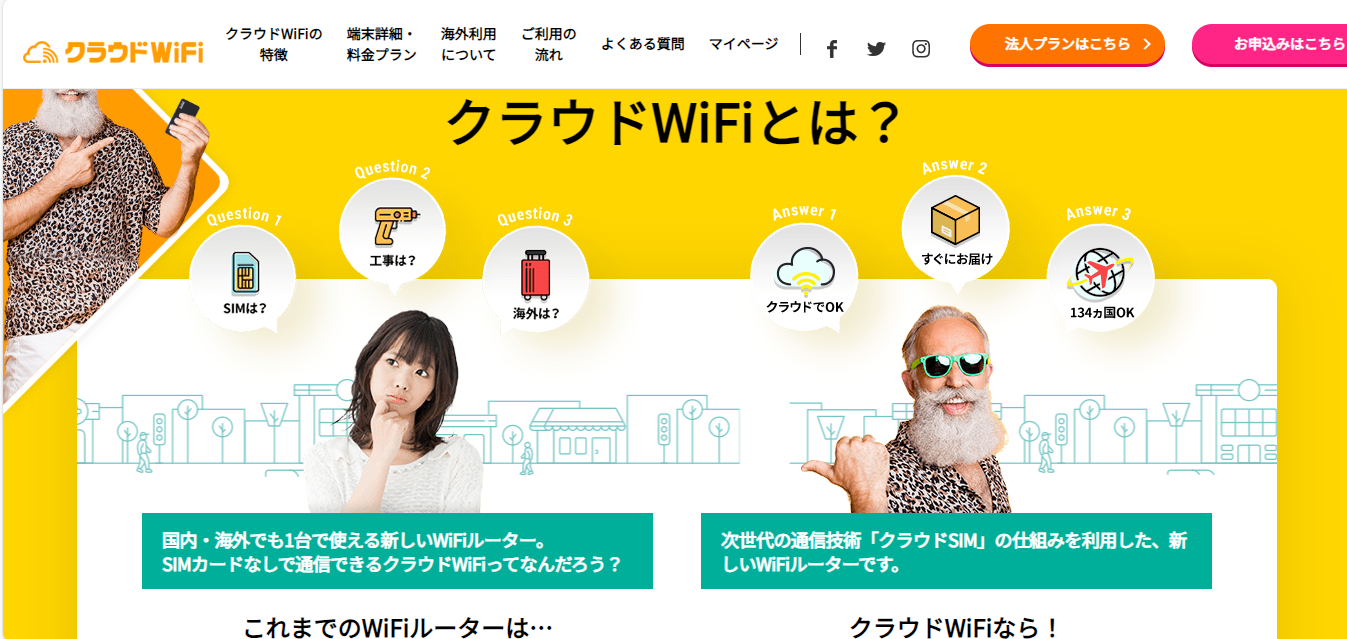Open the Facebook social icon
Viewport: 1347px width, 639px height.
(831, 49)
